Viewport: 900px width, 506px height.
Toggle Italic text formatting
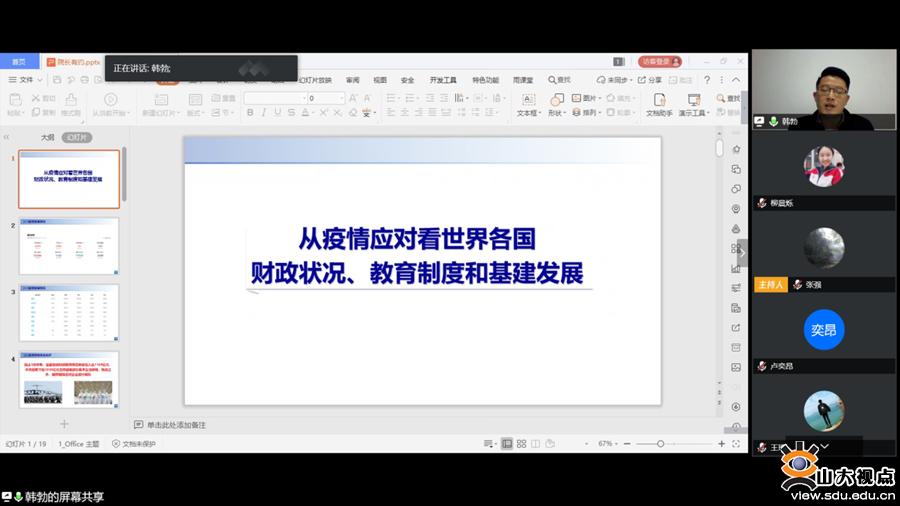tap(264, 113)
